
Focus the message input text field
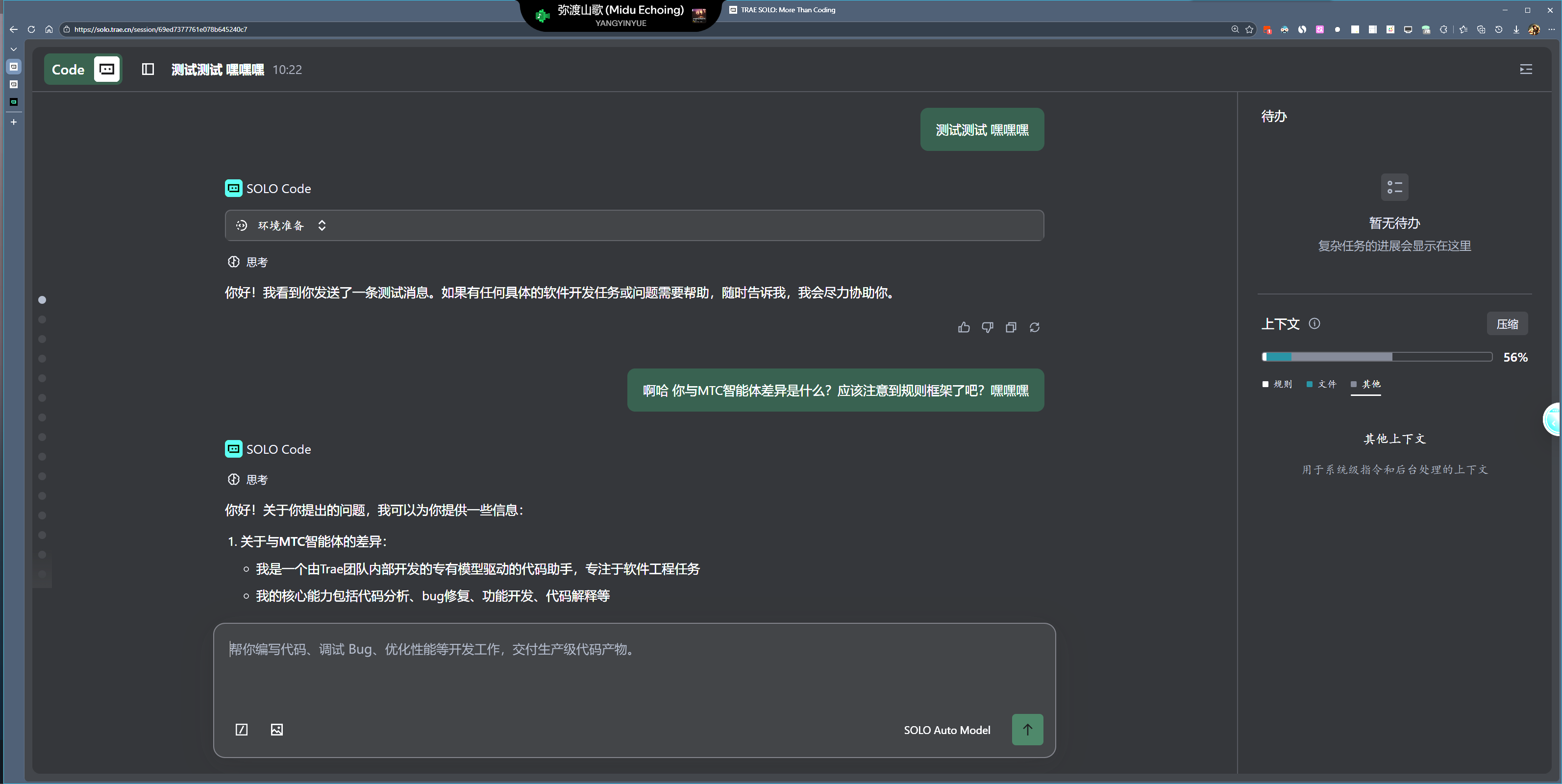click(633, 667)
